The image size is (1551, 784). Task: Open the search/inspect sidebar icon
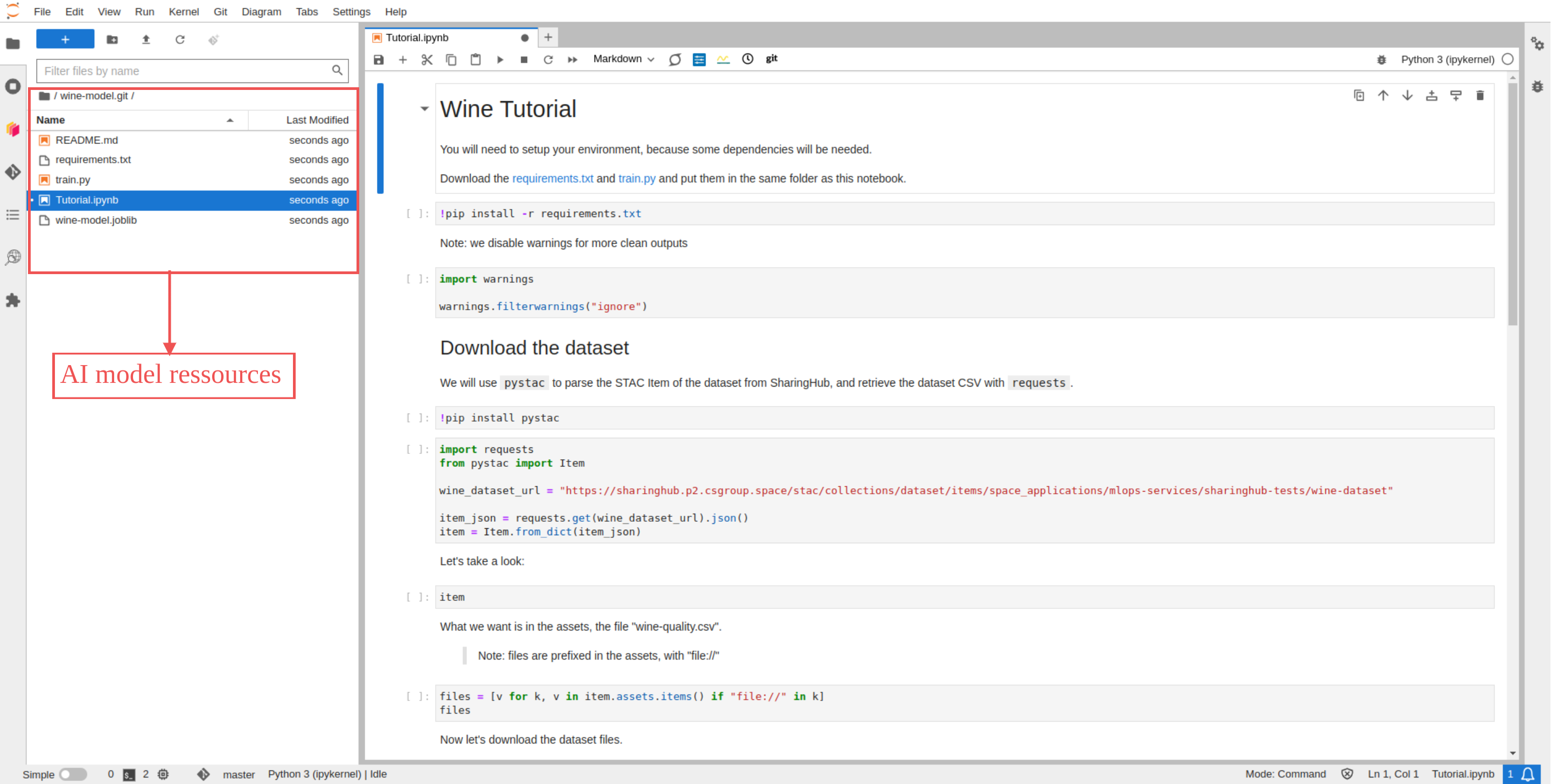click(x=12, y=258)
